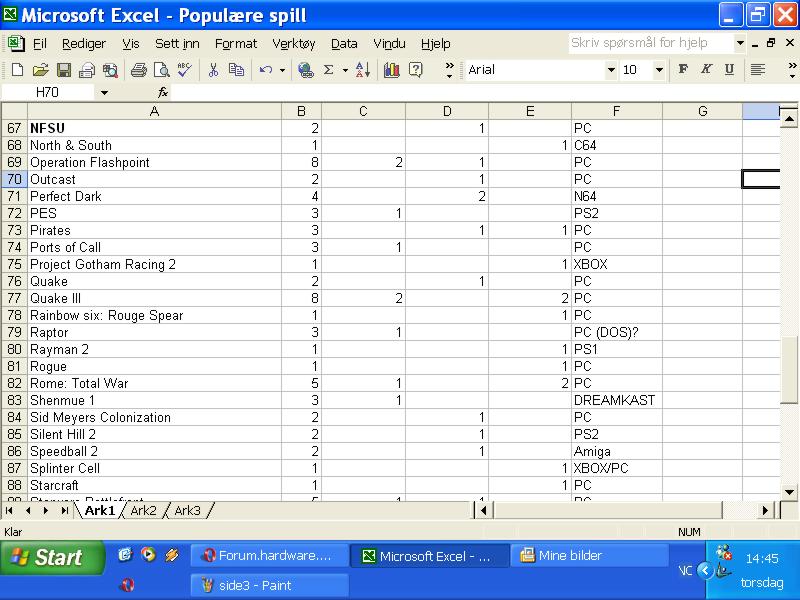
Task: Click the AutoSum sigma icon
Action: pyautogui.click(x=329, y=70)
